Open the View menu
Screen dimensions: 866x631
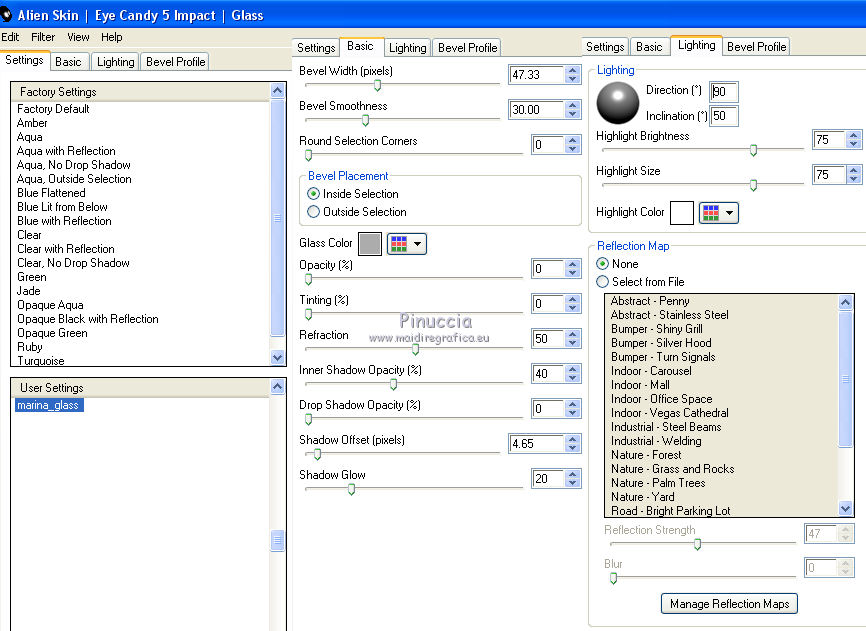(78, 37)
